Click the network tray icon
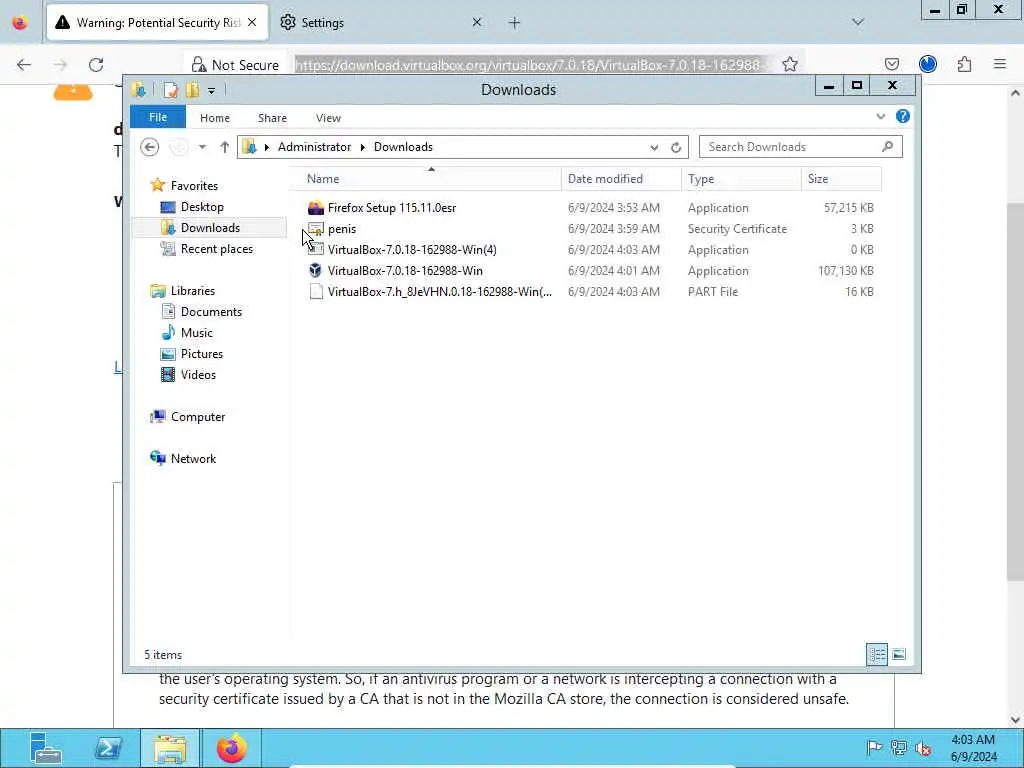The height and width of the screenshot is (768, 1024). tap(899, 748)
